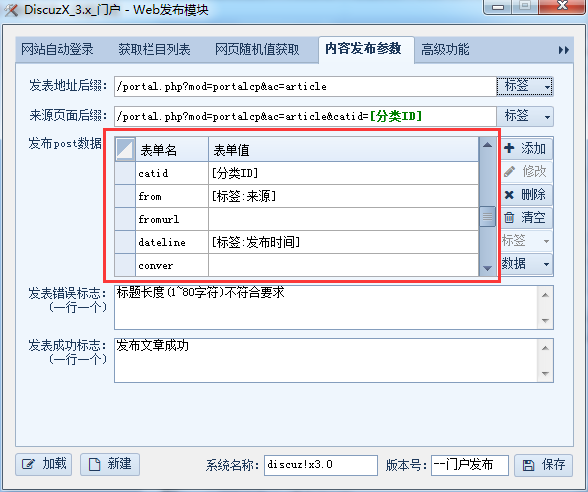Image resolution: width=588 pixels, height=492 pixels.
Task: Select the catid row header cell
Action: coord(125,173)
